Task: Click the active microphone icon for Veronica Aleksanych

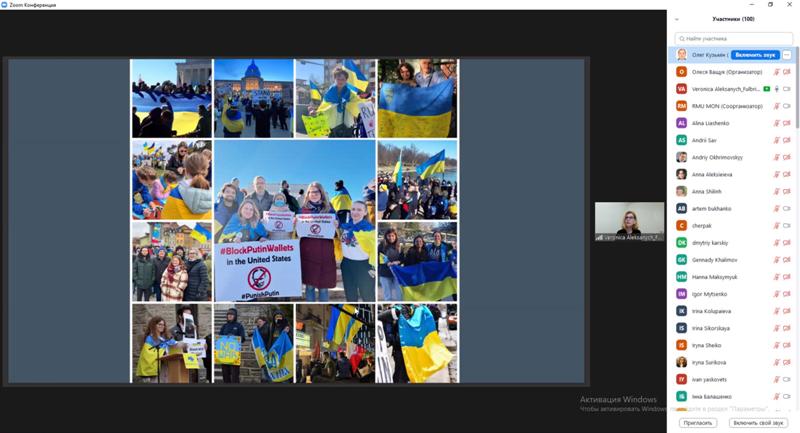Action: pyautogui.click(x=777, y=89)
